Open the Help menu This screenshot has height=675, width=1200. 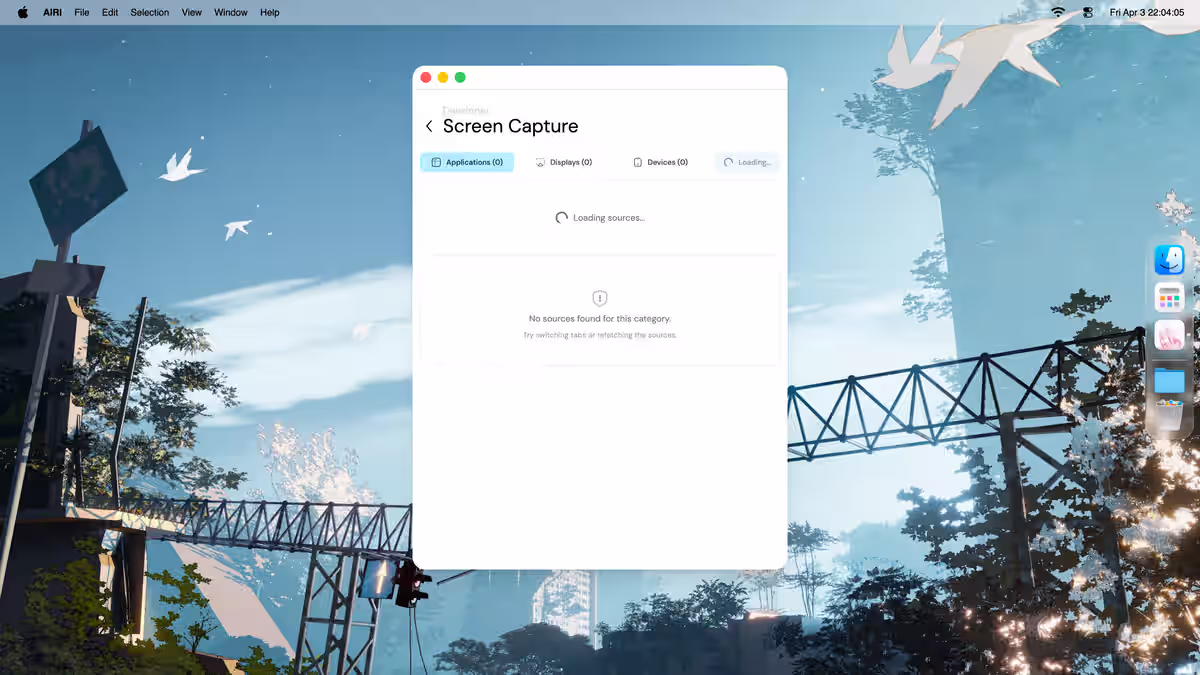click(270, 12)
